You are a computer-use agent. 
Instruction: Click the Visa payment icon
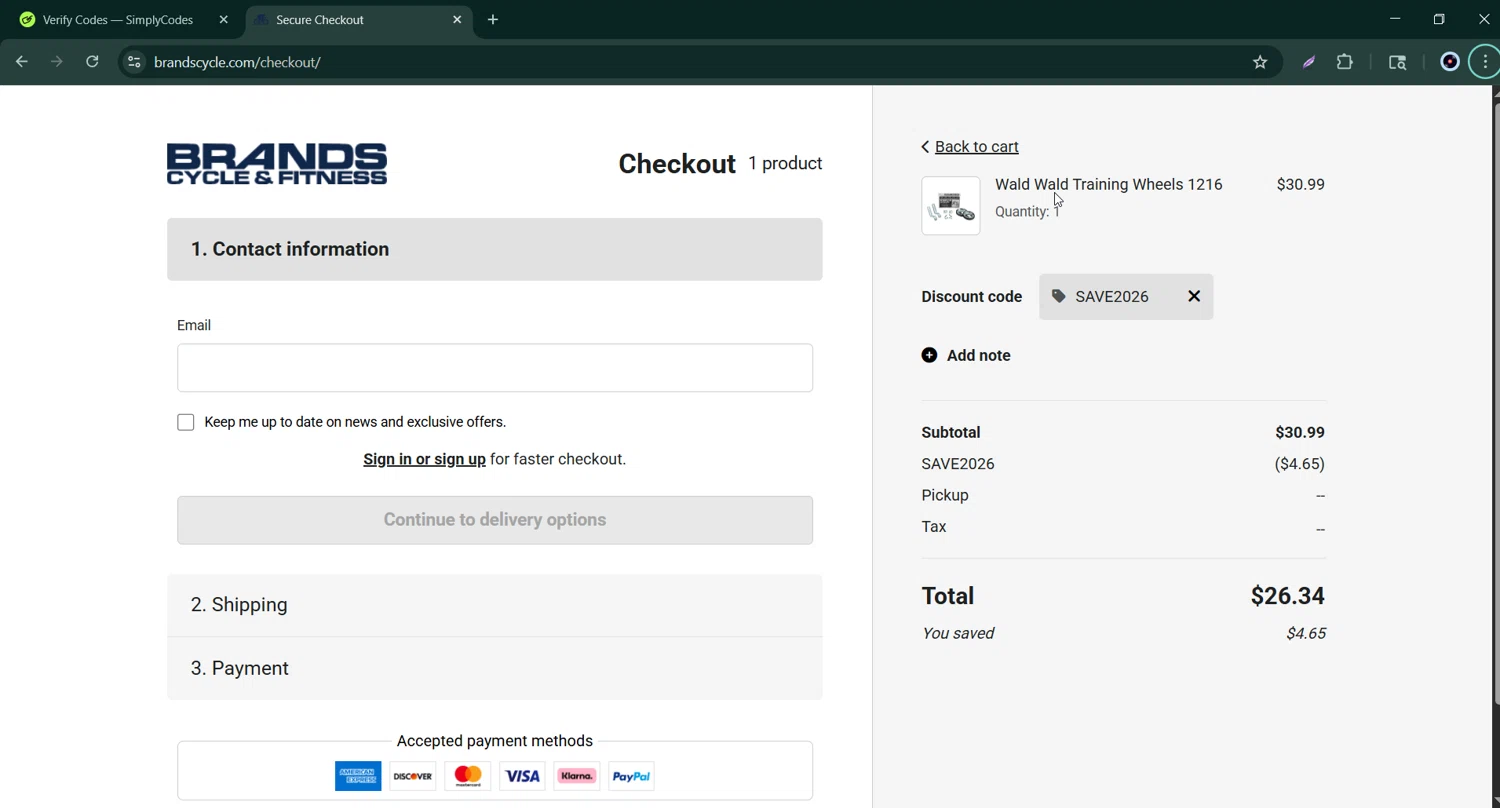(x=522, y=776)
